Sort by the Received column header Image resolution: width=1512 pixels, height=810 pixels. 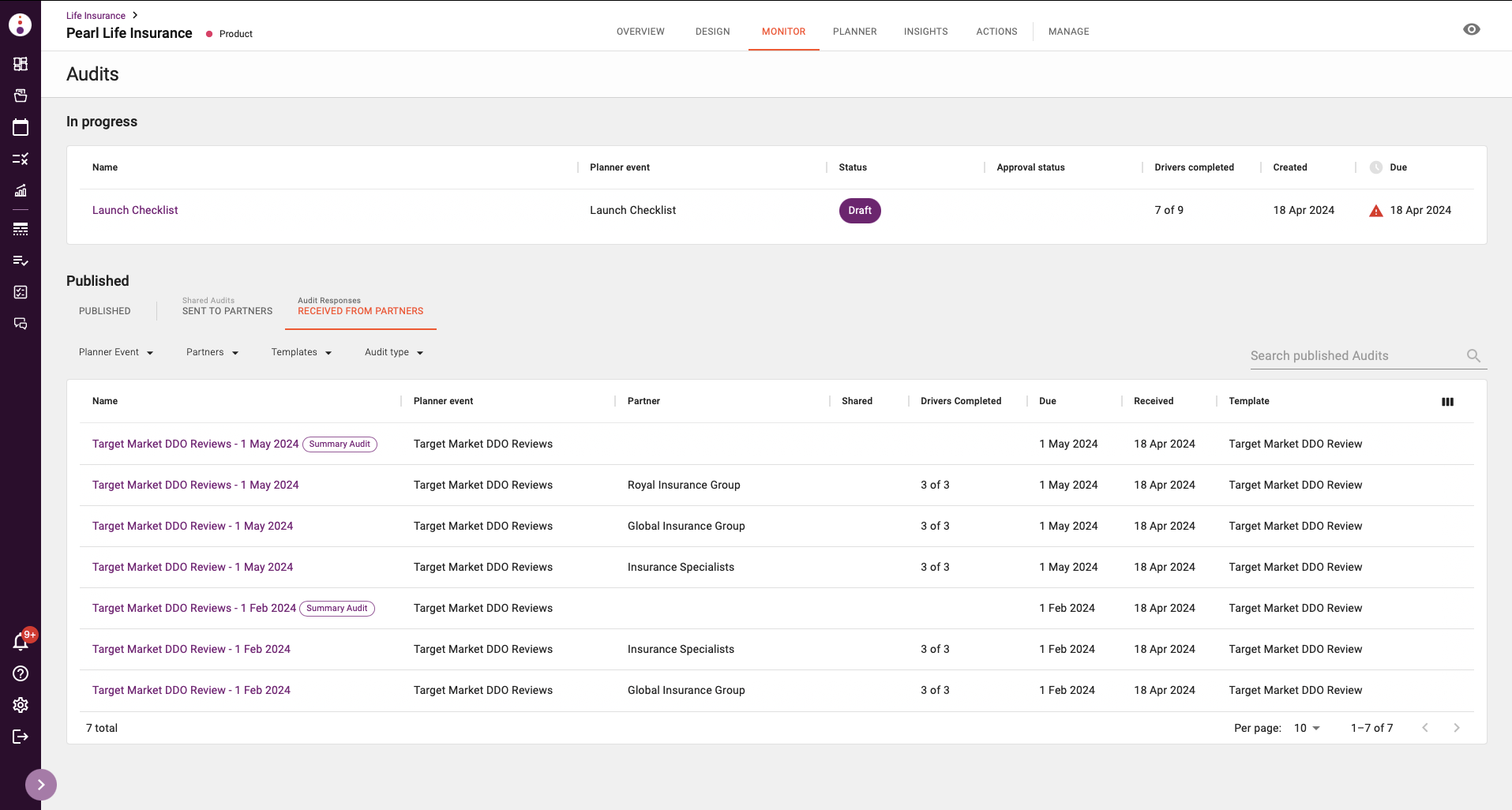(x=1154, y=401)
